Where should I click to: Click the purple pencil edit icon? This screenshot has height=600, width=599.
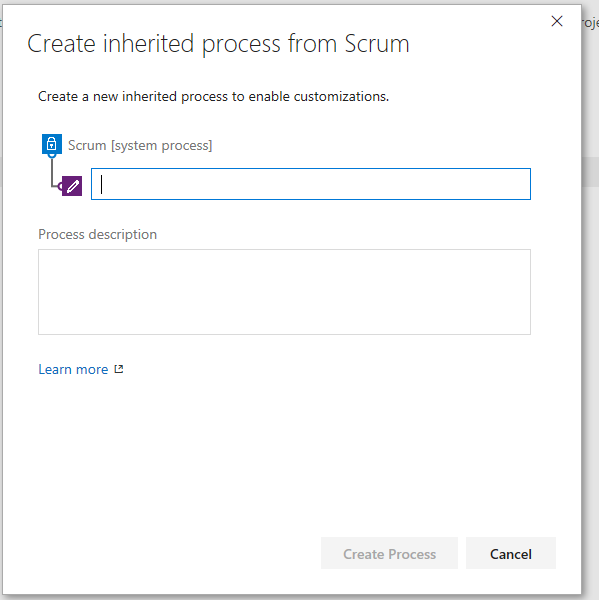point(72,186)
